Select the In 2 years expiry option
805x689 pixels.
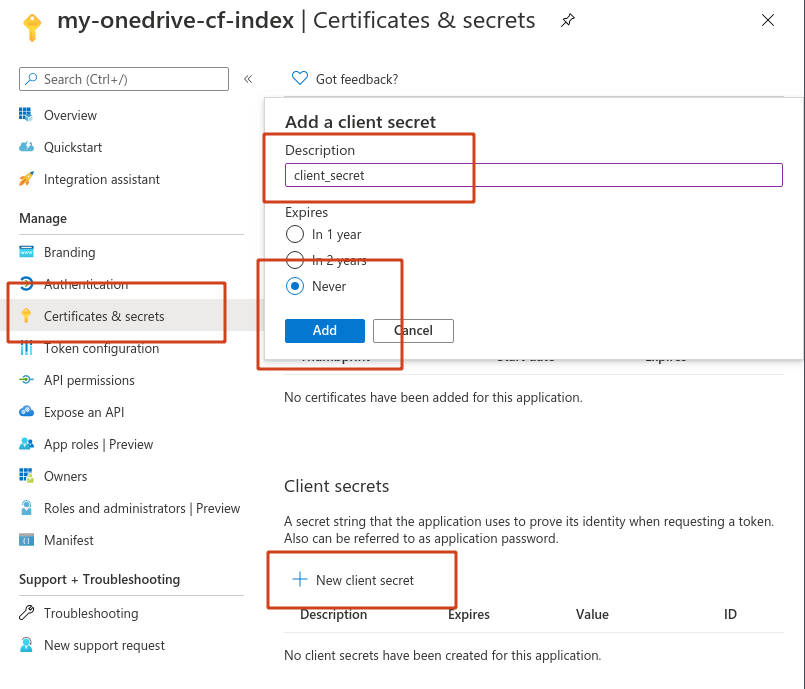pos(295,260)
